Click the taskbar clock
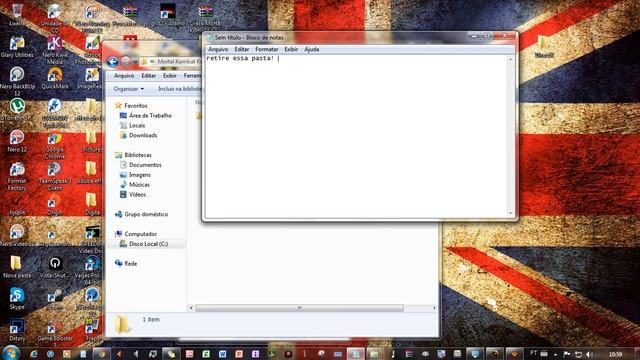 click(616, 354)
